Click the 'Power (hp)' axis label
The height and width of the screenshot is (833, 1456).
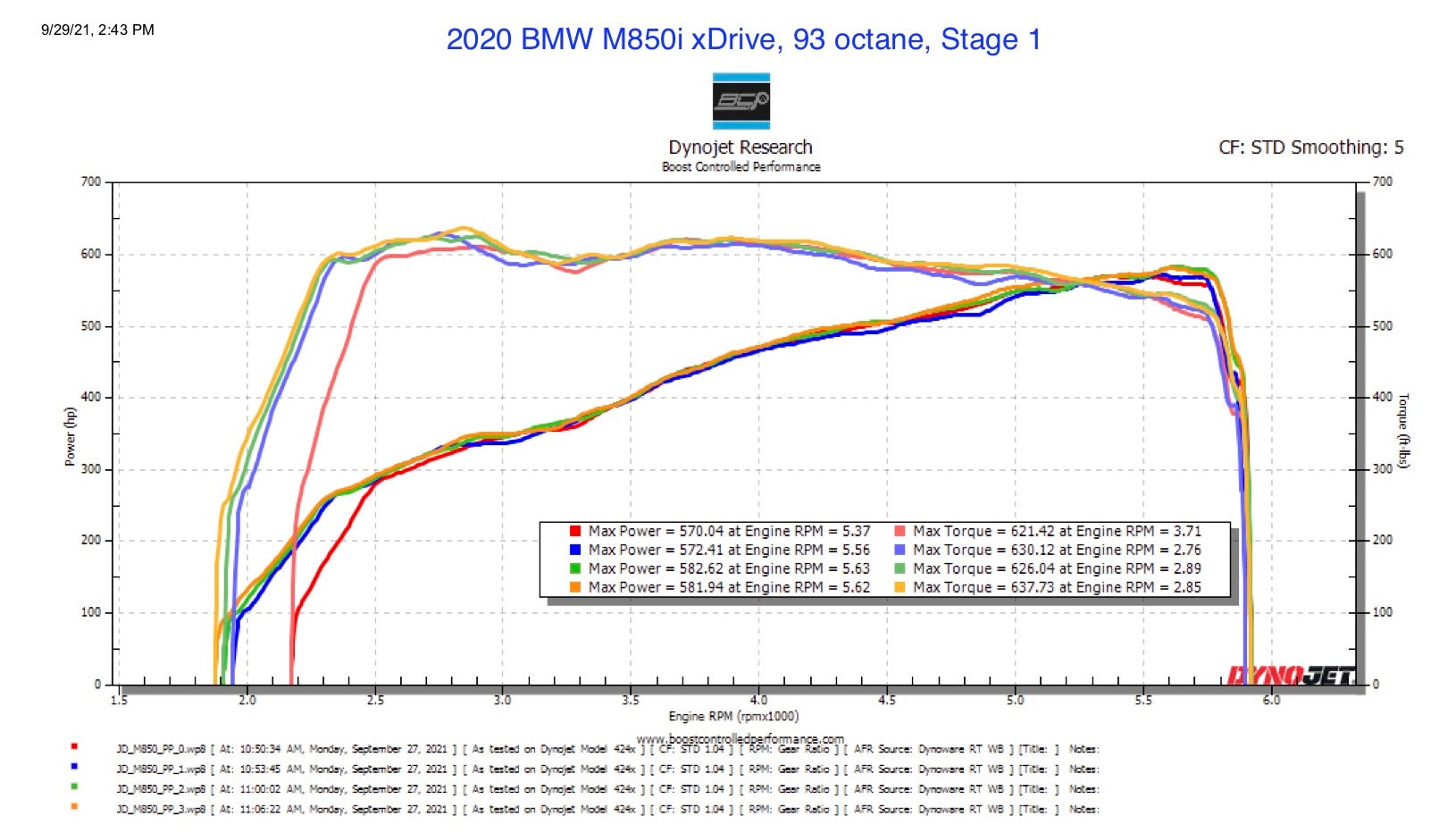pos(70,436)
